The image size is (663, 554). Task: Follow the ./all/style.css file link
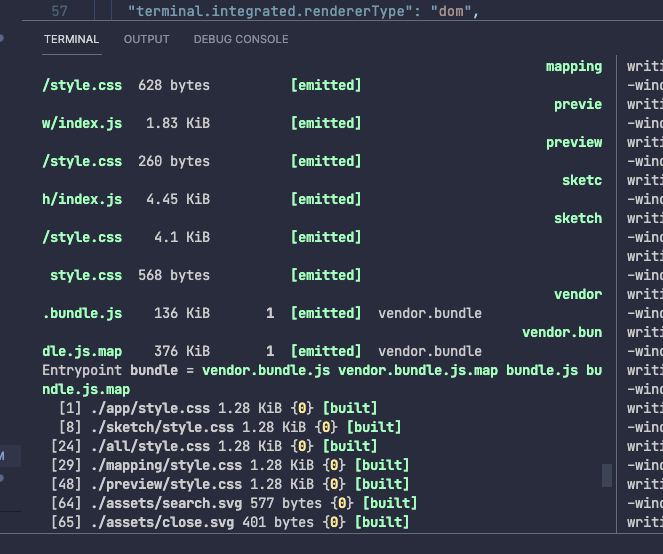click(150, 446)
